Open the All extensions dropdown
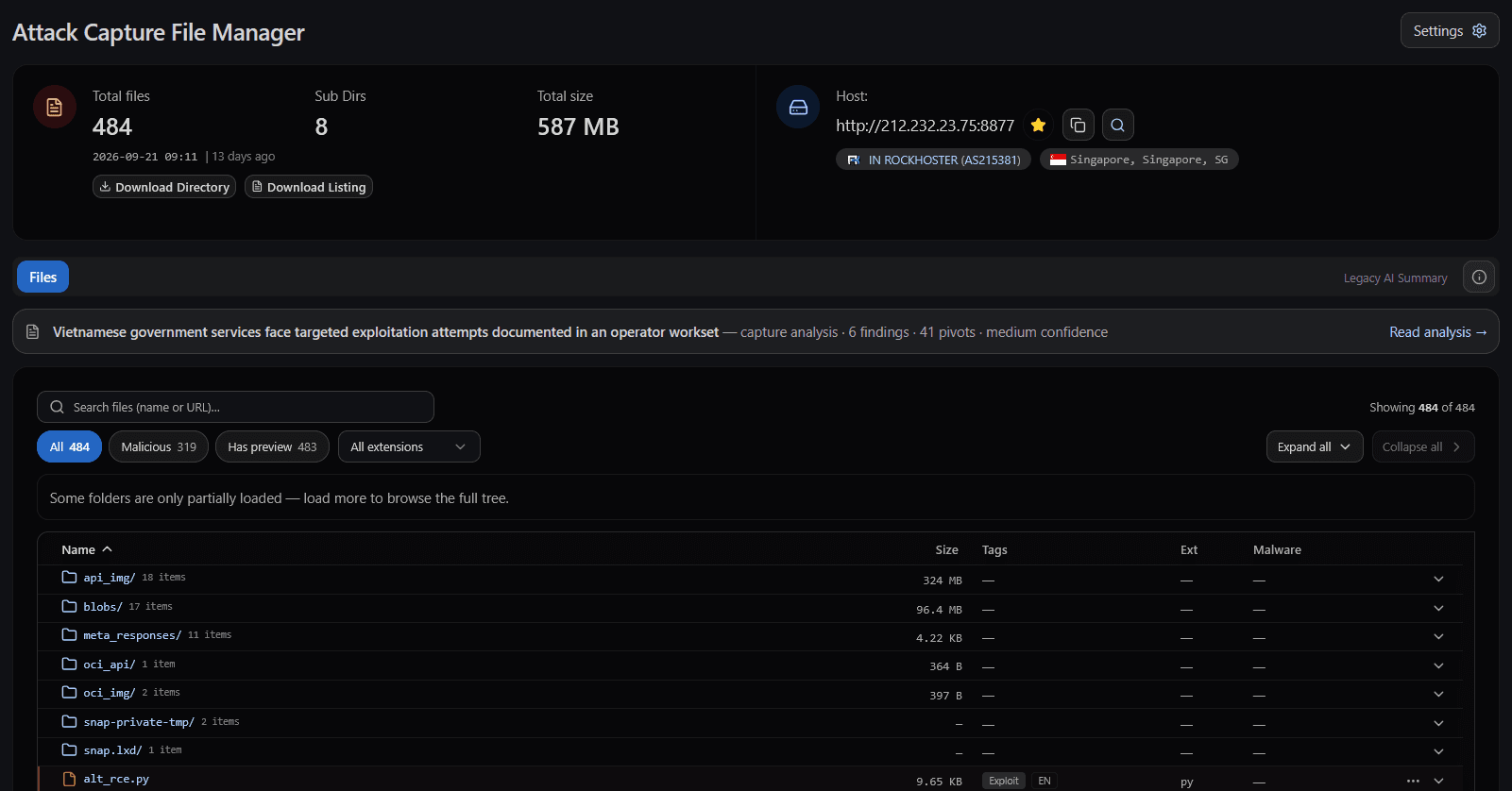Screen dimensions: 1512x791 coord(409,446)
